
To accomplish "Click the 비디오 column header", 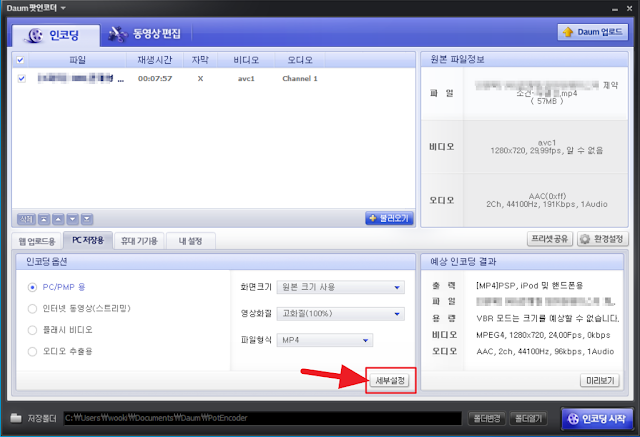I will coord(246,60).
